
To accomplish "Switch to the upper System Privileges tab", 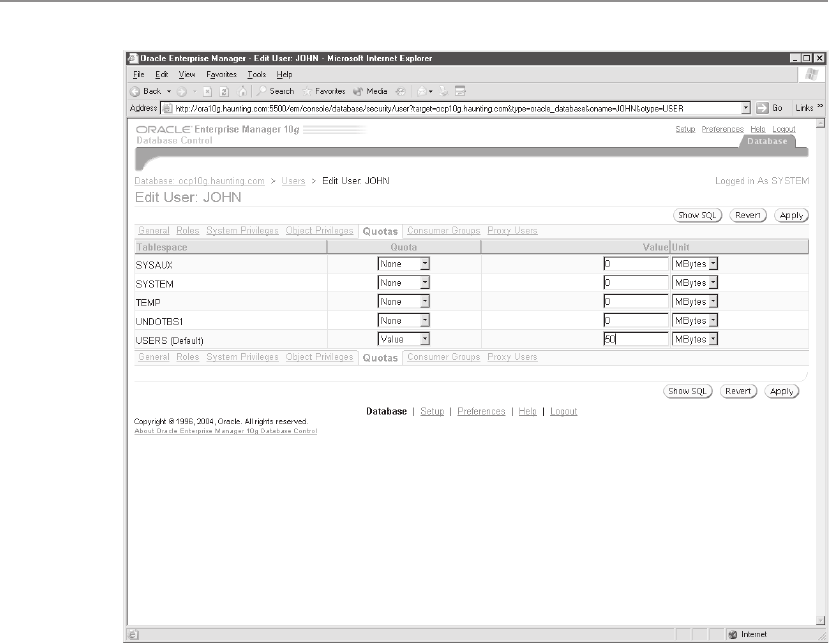I will 242,231.
